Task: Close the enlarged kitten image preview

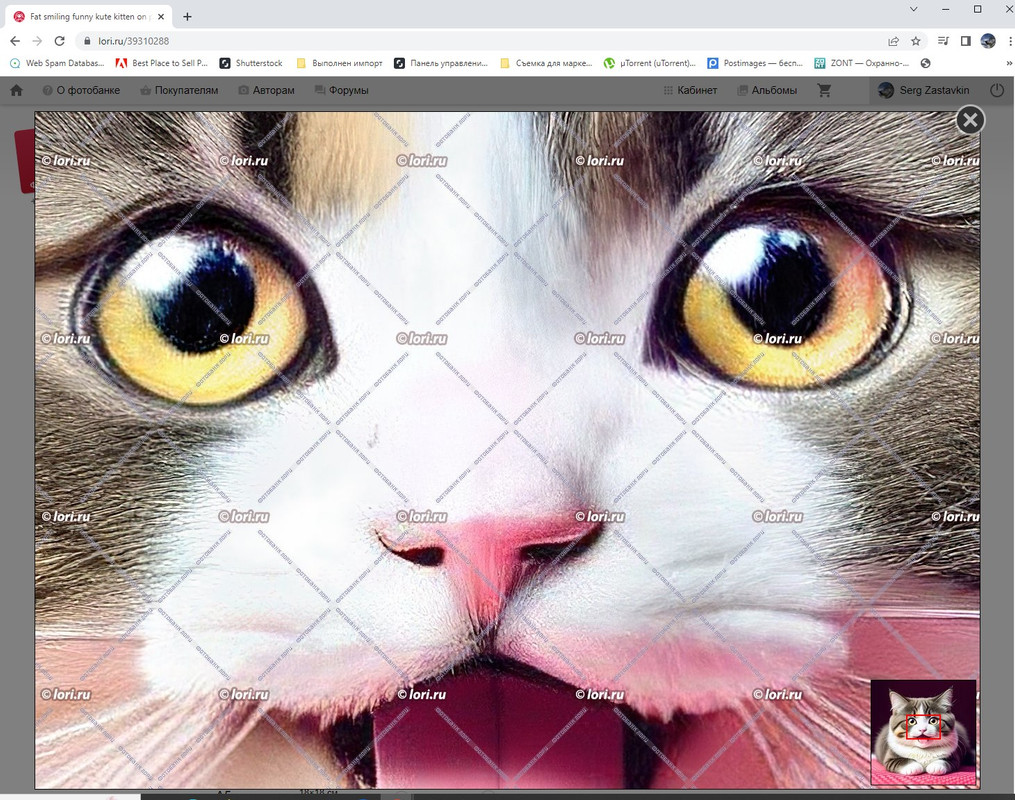Action: click(x=970, y=120)
